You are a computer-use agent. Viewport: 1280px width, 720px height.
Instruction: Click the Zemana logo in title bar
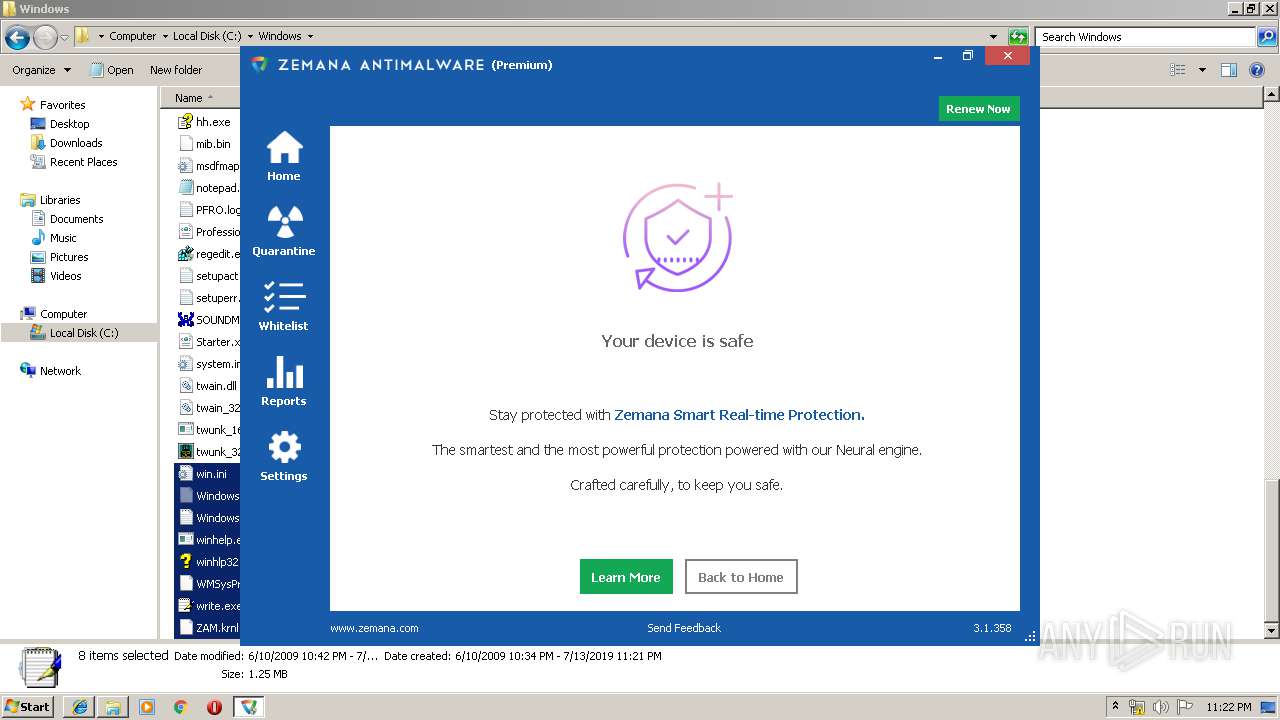[260, 64]
